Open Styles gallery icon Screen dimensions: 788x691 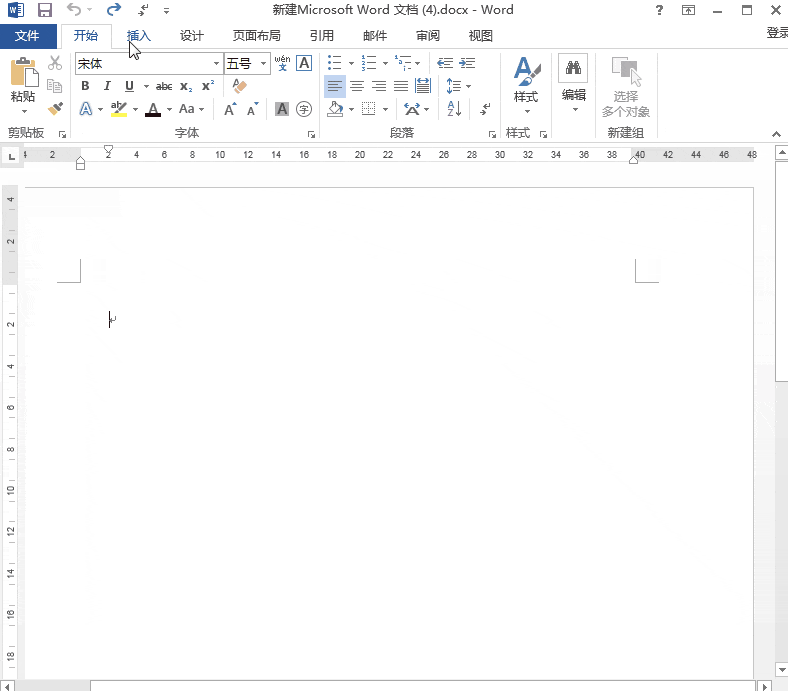pos(527,71)
